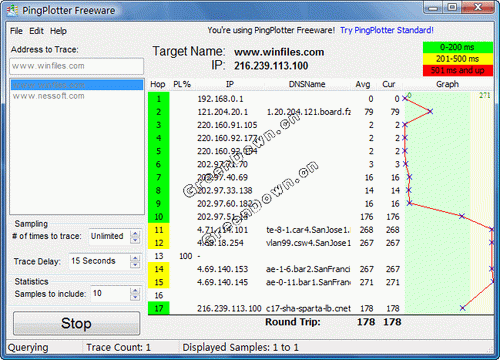The width and height of the screenshot is (500, 360).
Task: Click the Round Trip label
Action: pos(293,322)
